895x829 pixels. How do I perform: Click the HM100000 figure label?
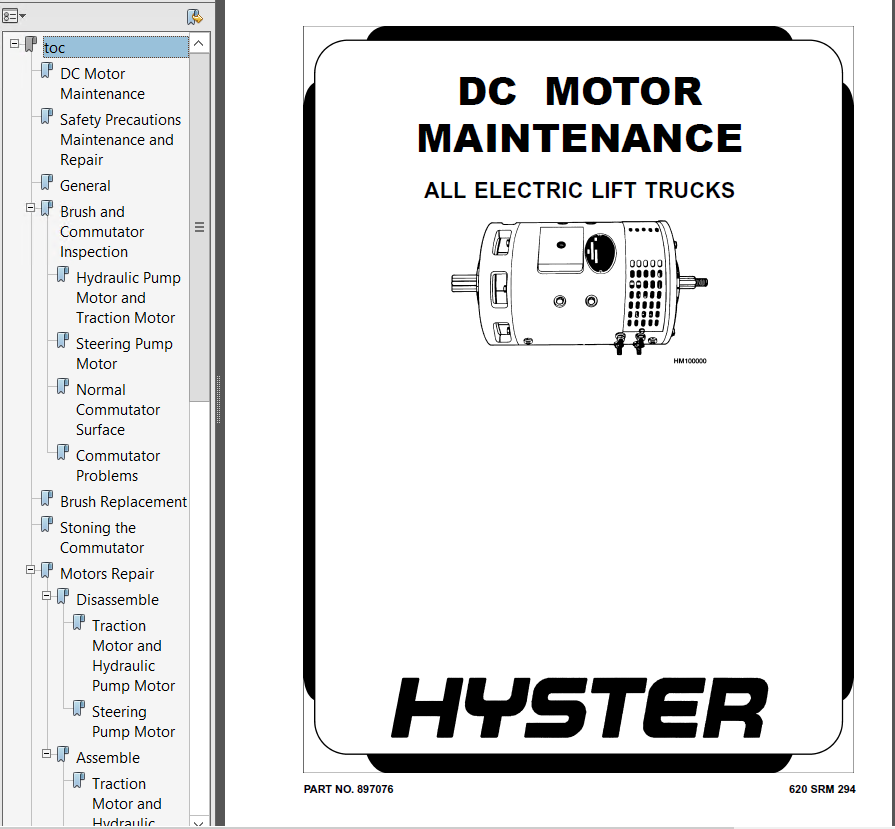690,361
